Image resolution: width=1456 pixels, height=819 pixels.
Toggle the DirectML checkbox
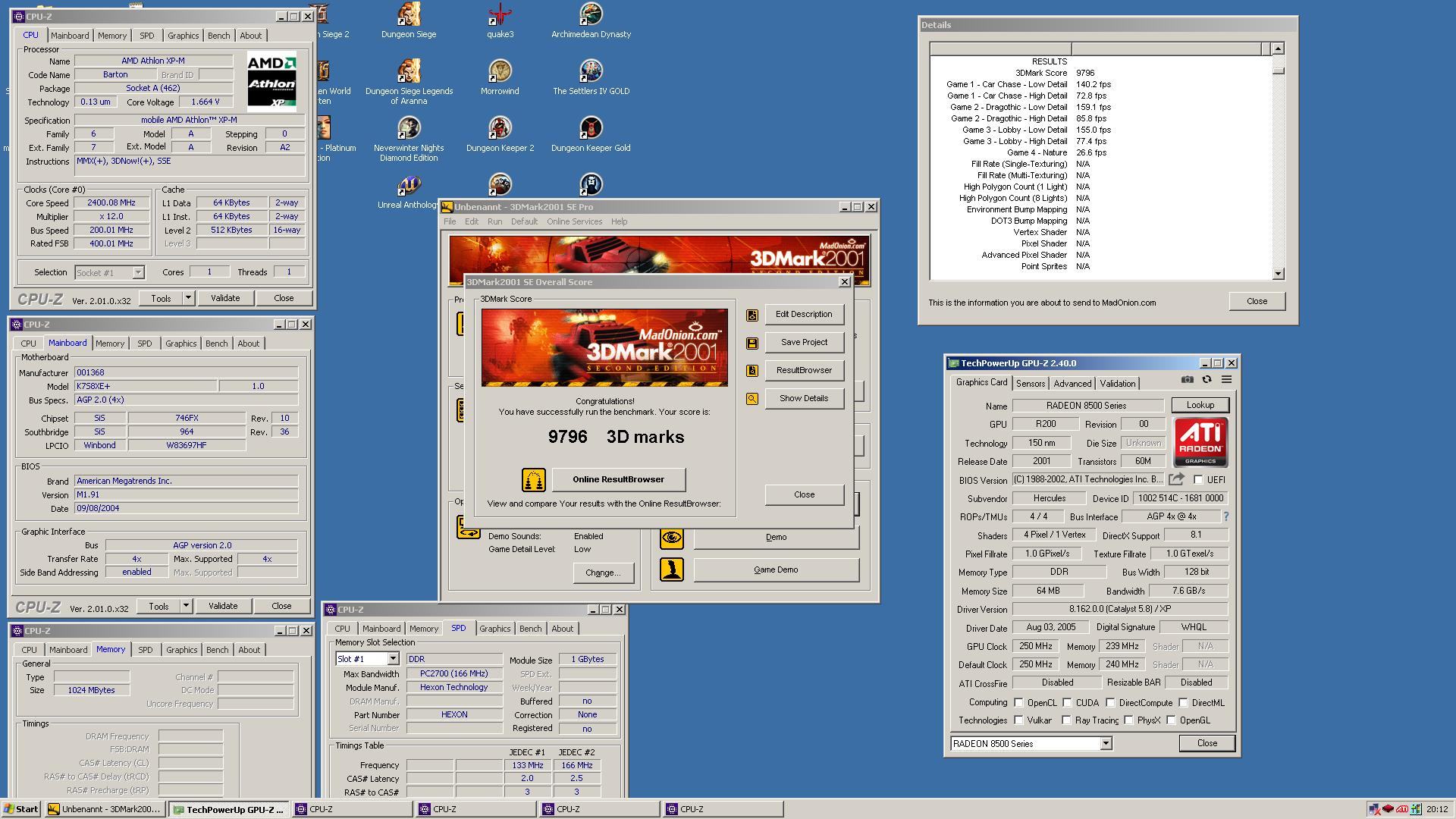(1183, 703)
